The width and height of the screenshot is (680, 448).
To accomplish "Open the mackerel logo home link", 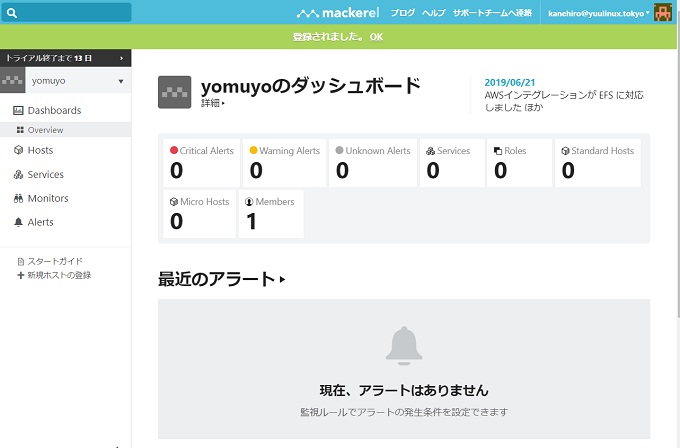I will click(338, 13).
